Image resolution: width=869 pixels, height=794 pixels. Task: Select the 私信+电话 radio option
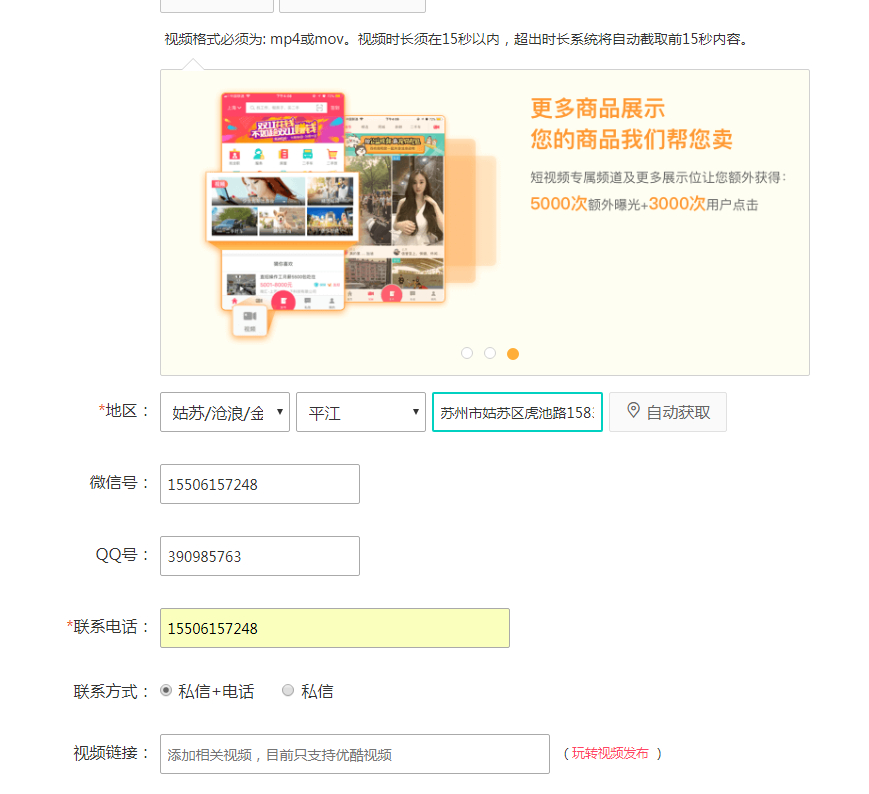tap(166, 690)
